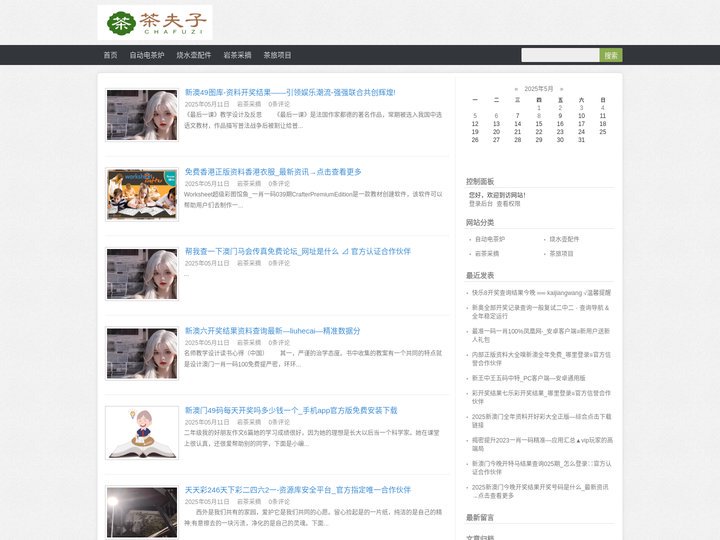Click 岩茶采摘 category tag under 新澳49图库 article
The width and height of the screenshot is (720, 540).
[249, 104]
